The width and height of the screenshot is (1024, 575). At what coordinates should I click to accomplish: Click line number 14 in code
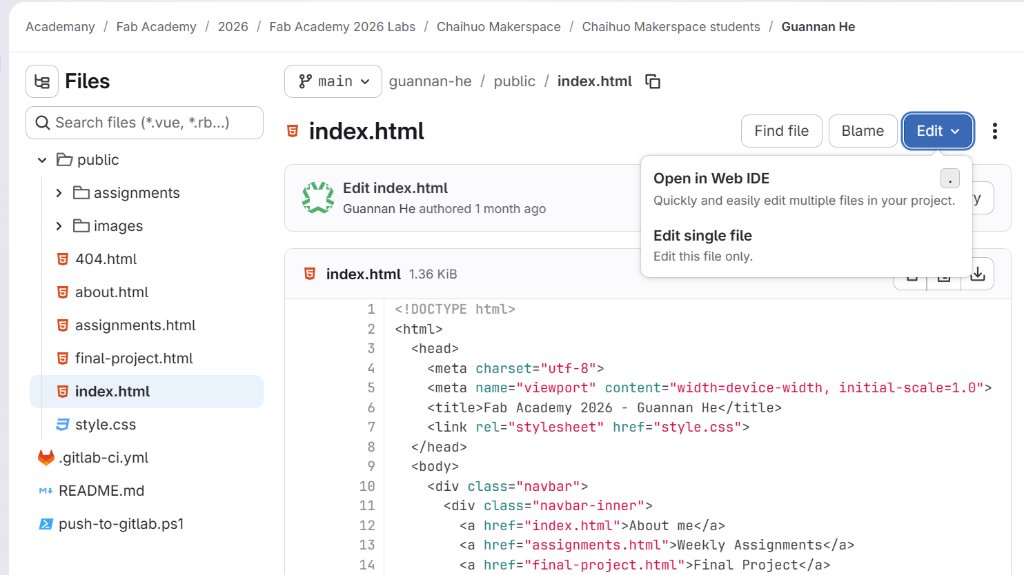367,565
